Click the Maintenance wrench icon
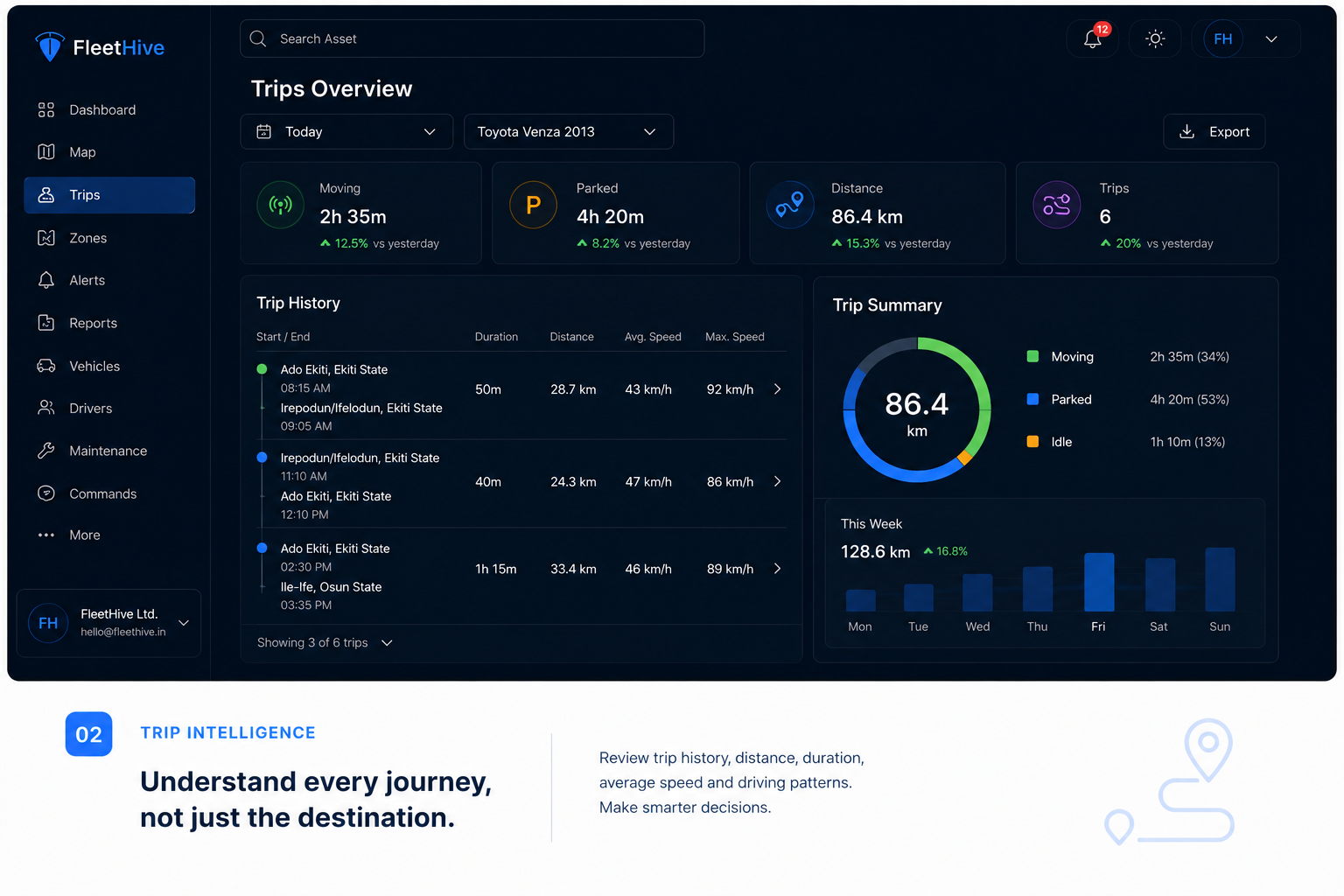 (x=46, y=451)
